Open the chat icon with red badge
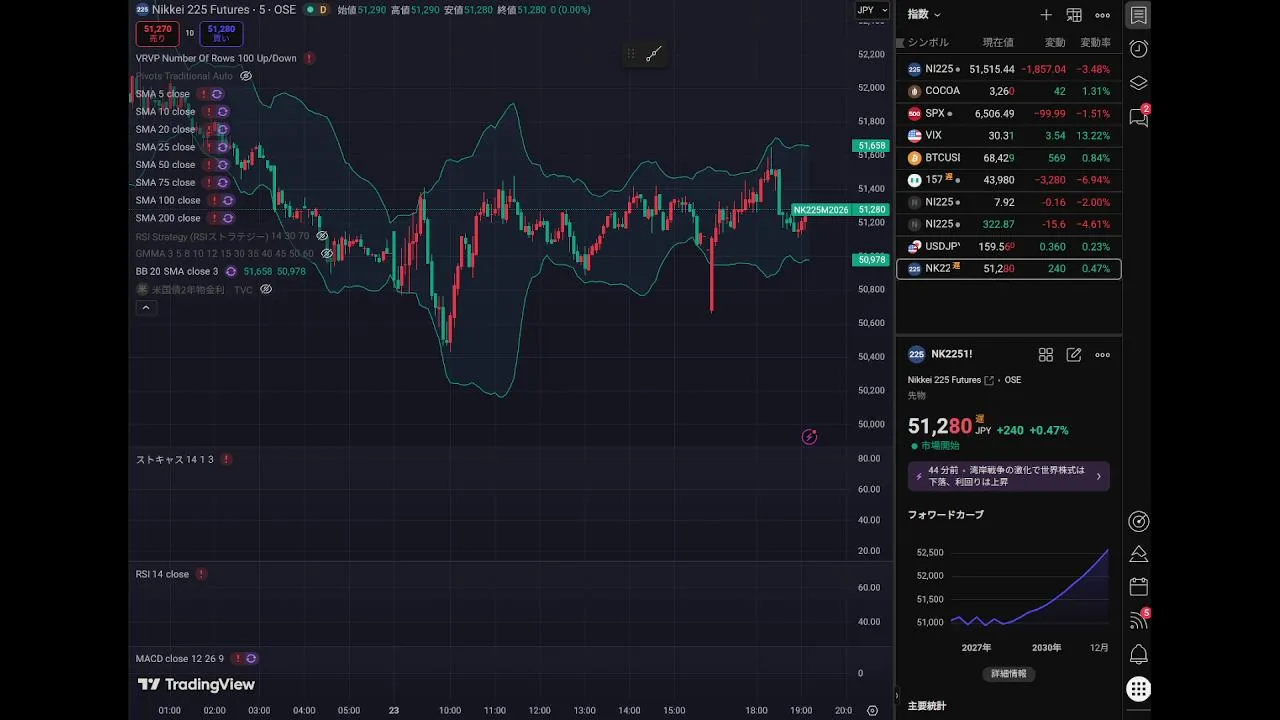 1138,117
